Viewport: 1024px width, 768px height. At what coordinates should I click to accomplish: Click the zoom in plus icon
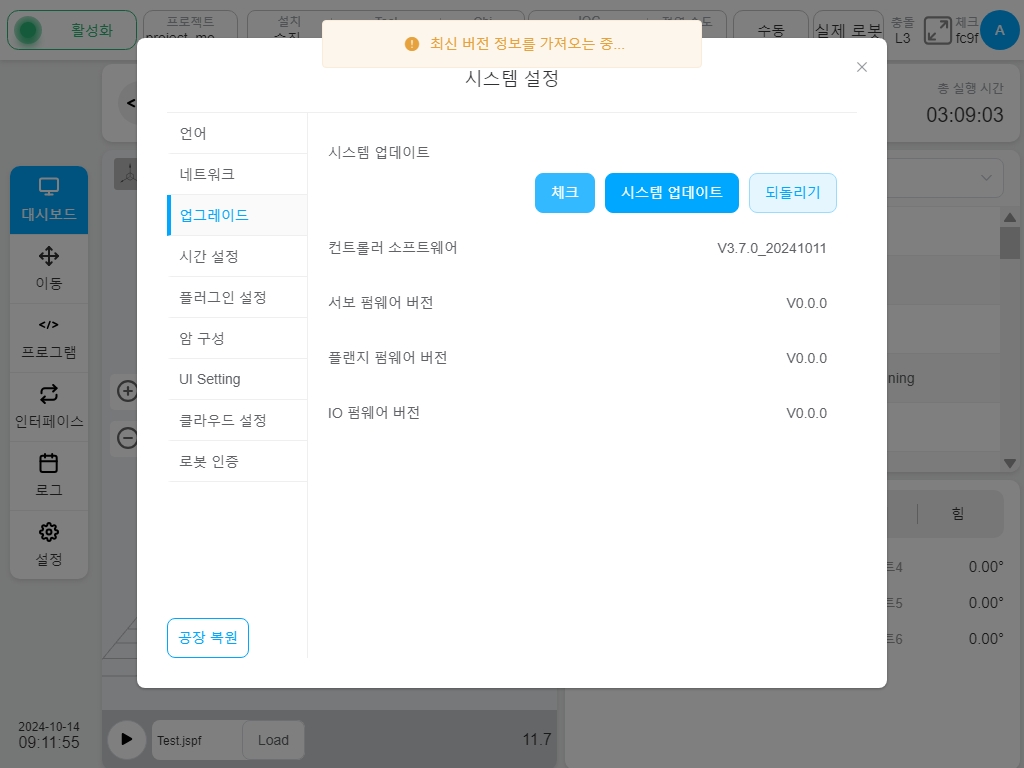127,391
